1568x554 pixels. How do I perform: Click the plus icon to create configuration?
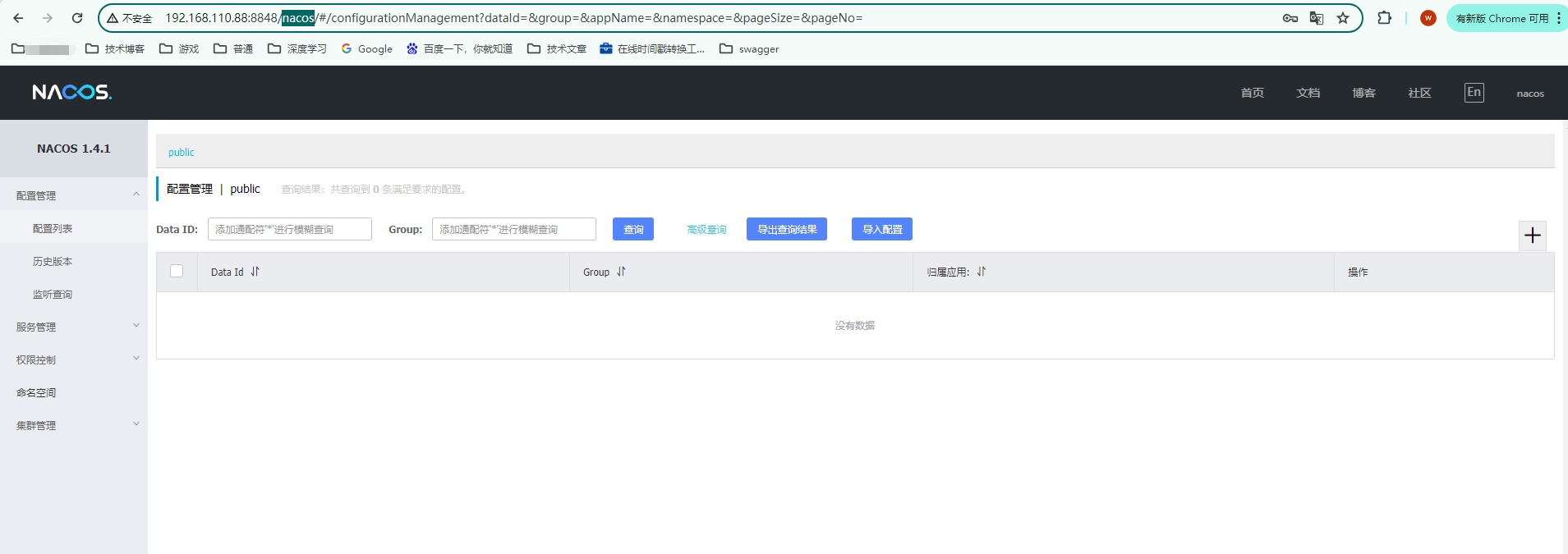coord(1533,236)
